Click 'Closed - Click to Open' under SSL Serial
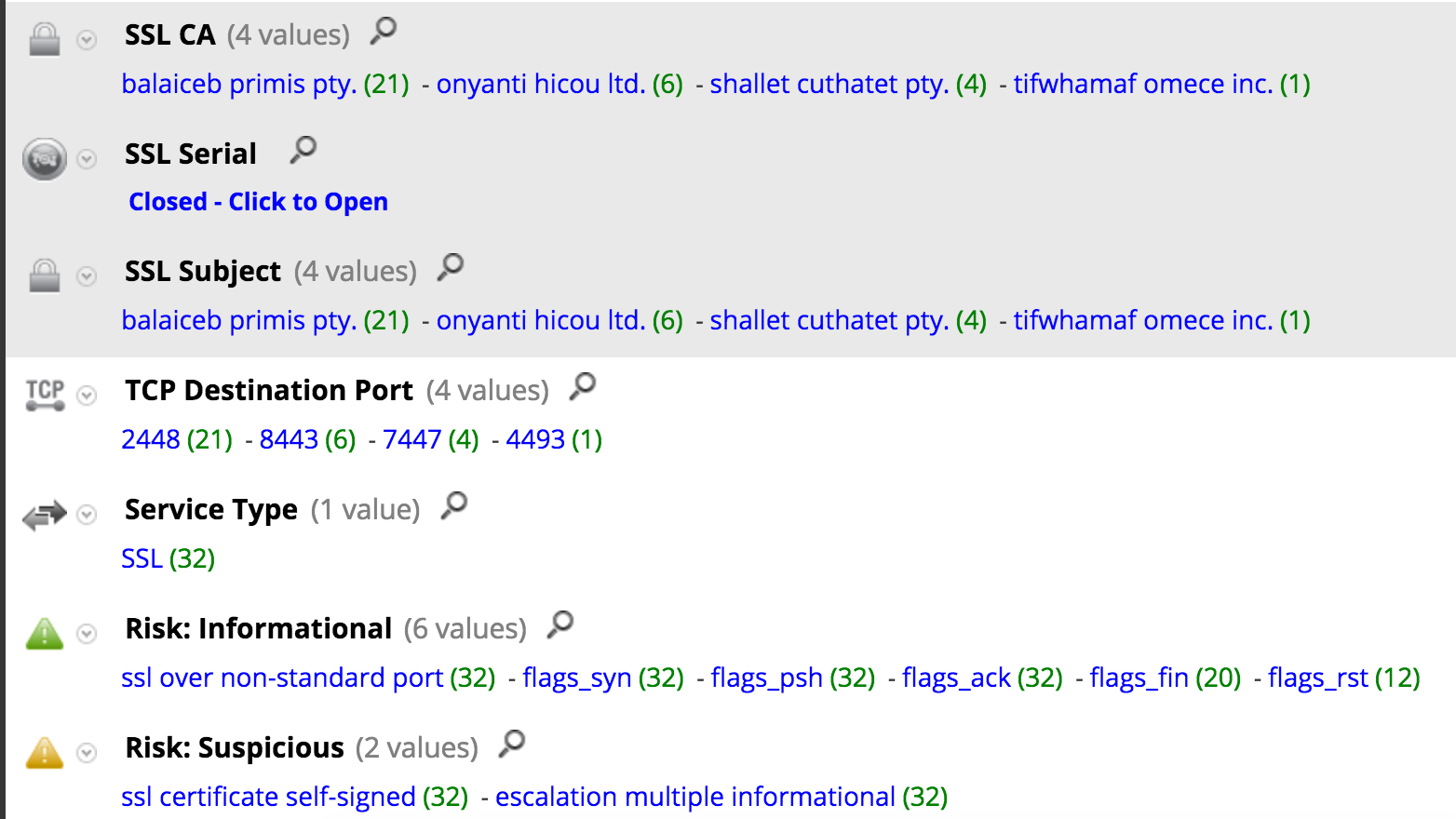1456x819 pixels. coord(258,201)
